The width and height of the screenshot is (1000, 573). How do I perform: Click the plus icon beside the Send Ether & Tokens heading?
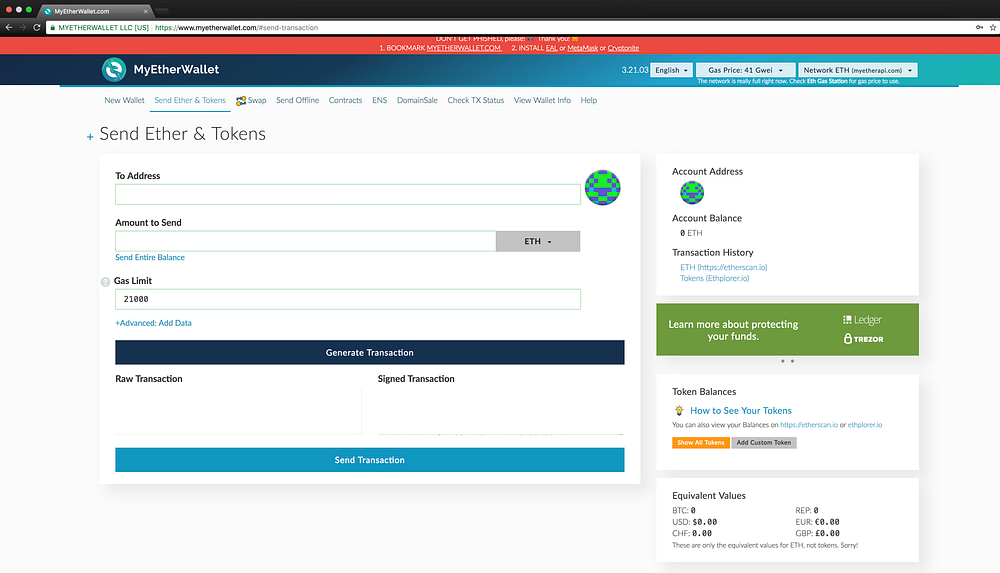[x=90, y=137]
